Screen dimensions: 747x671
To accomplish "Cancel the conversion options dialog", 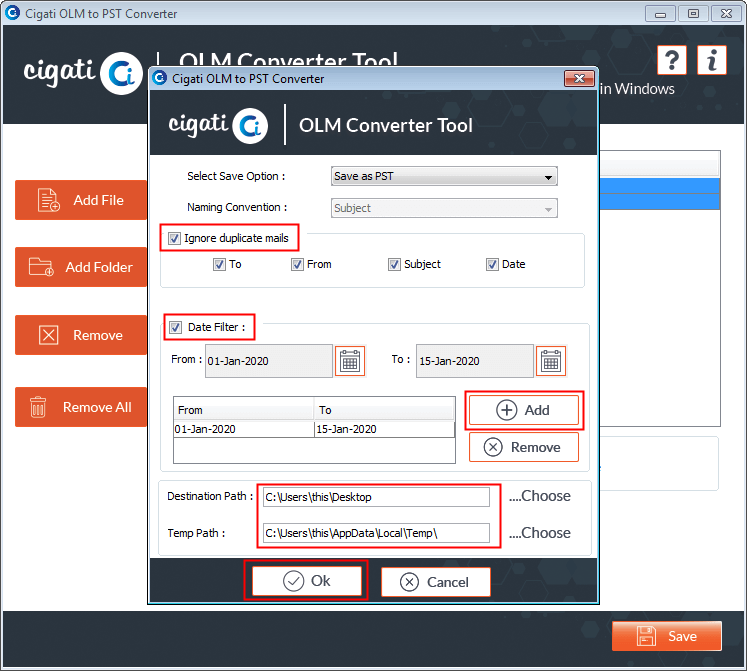I will [435, 582].
